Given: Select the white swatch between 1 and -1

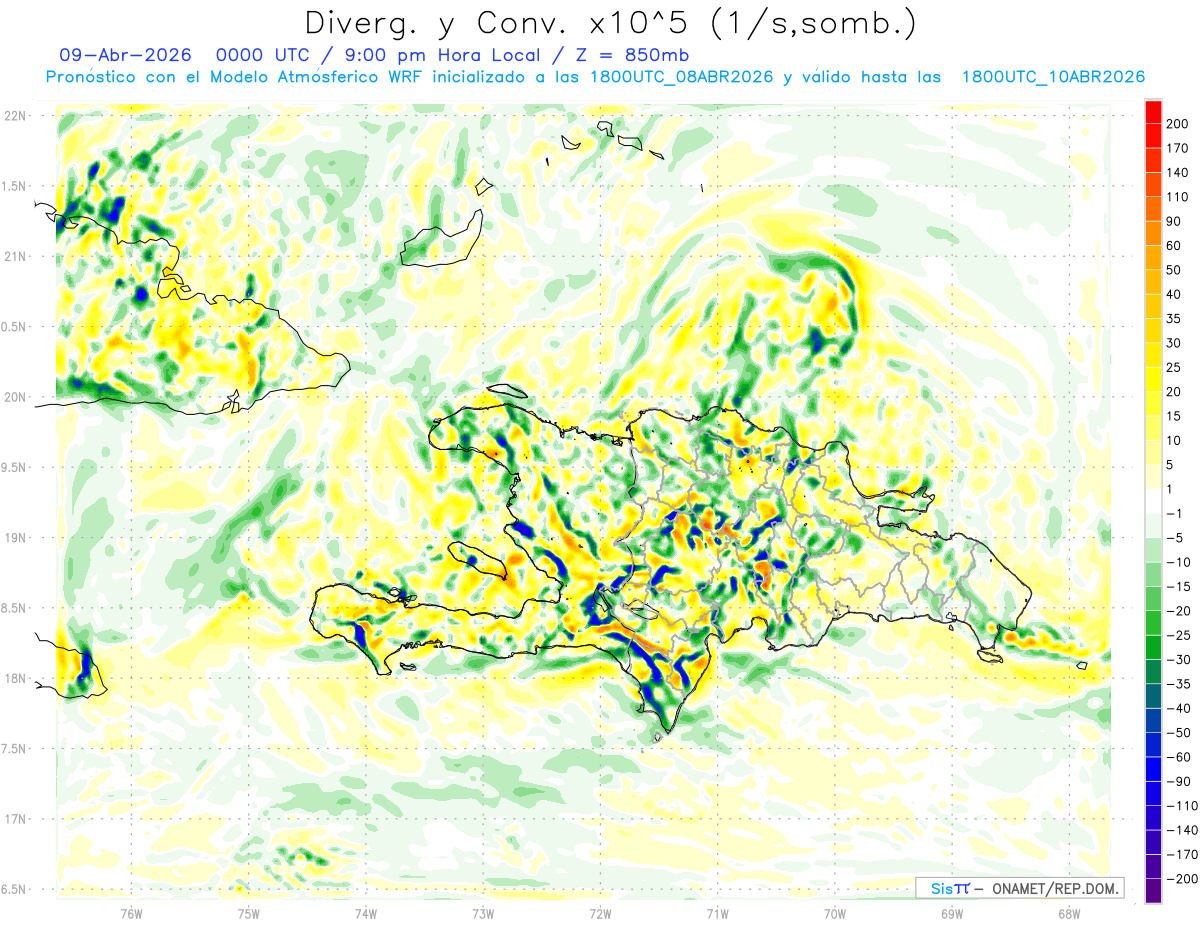Looking at the screenshot, I should click(x=1153, y=502).
